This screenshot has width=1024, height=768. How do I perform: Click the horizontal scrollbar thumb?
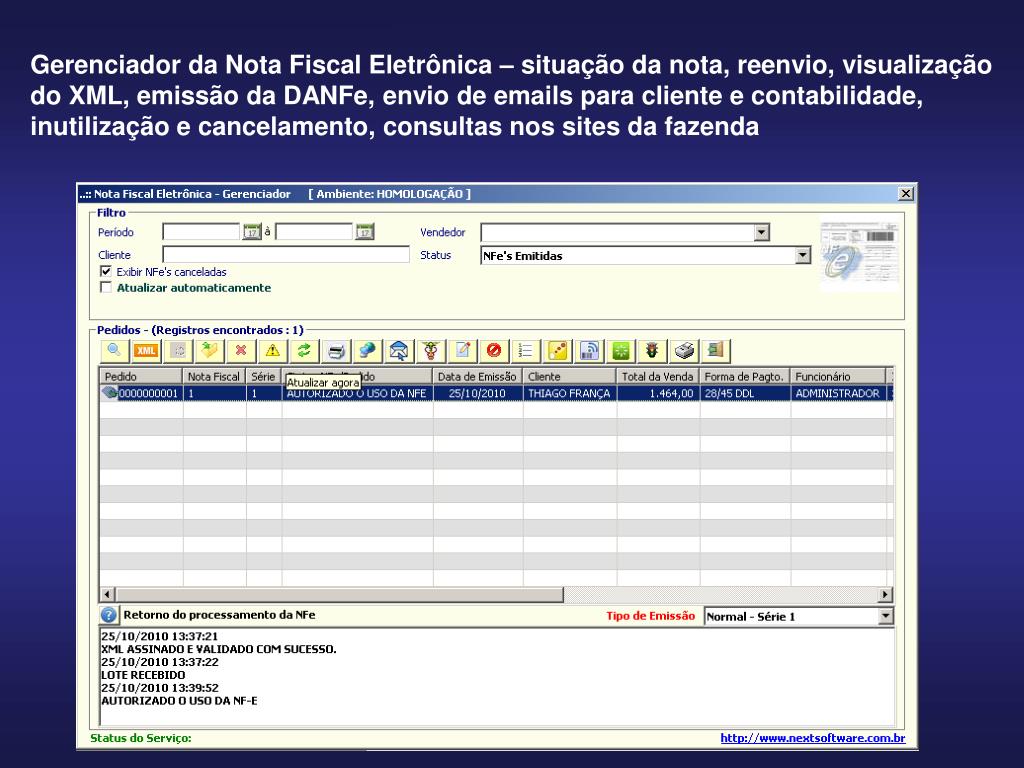pos(340,594)
